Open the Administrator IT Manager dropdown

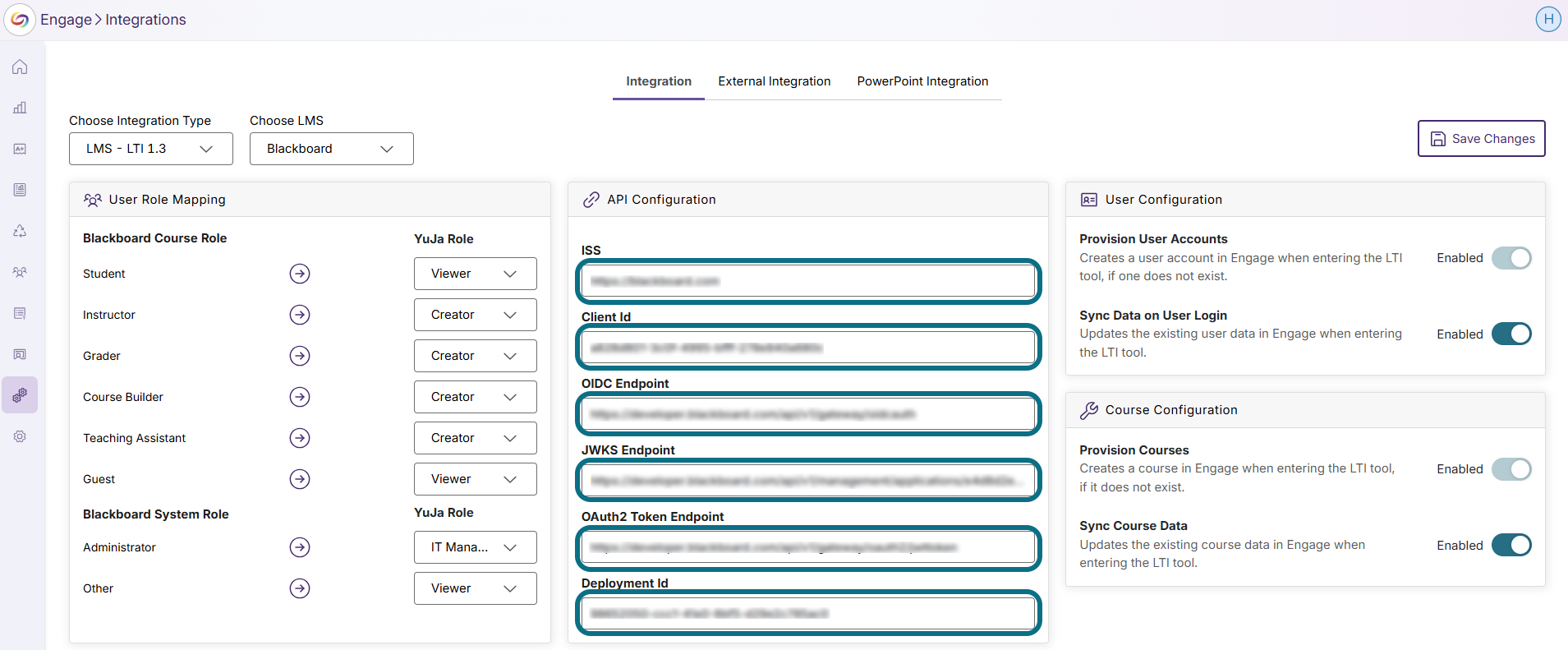(x=476, y=547)
